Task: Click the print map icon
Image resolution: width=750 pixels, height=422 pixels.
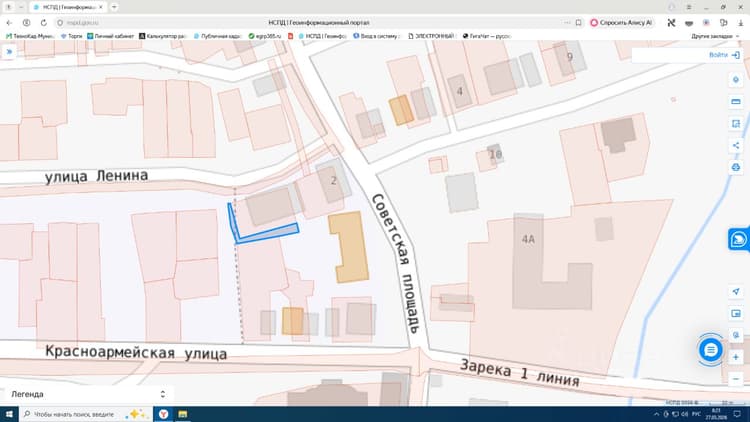Action: pyautogui.click(x=736, y=167)
